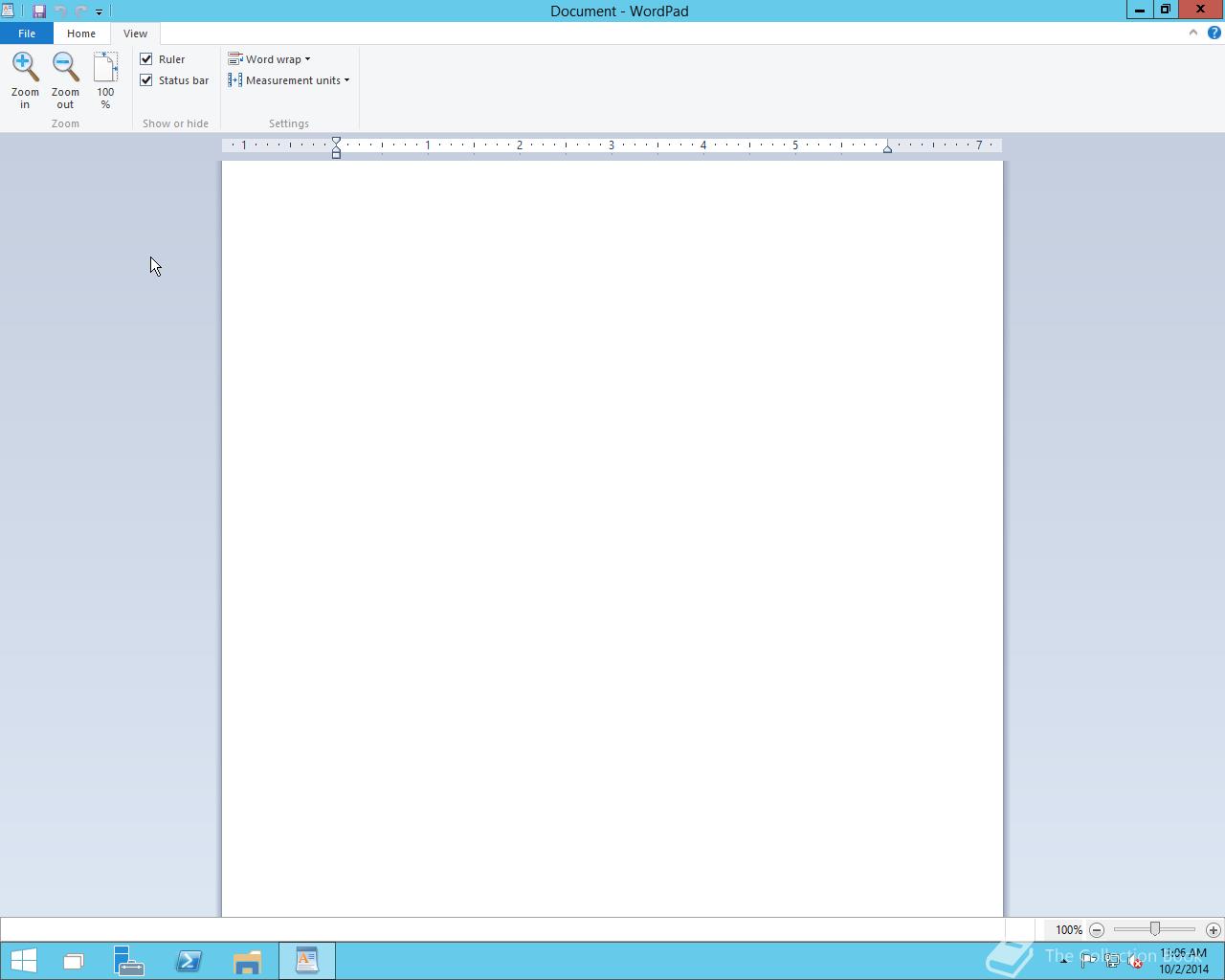Launch PowerShell from the taskbar
The width and height of the screenshot is (1225, 980).
tap(189, 961)
